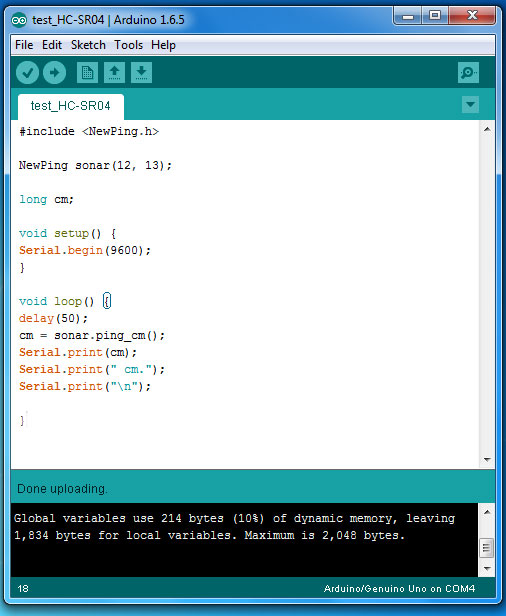
Task: Open the Serial Monitor magnifier icon
Action: point(468,73)
